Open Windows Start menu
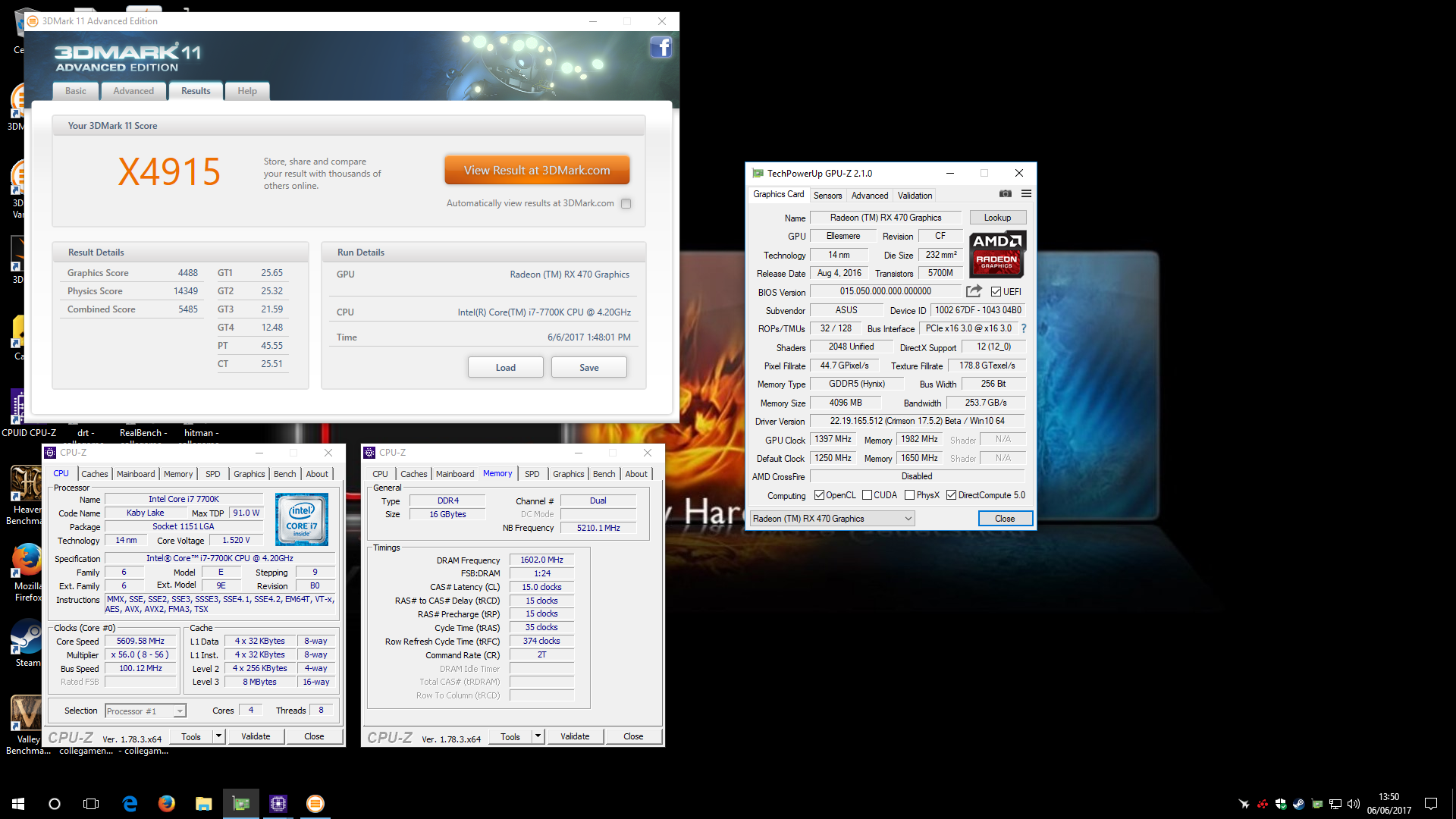Image resolution: width=1456 pixels, height=819 pixels. (x=18, y=804)
